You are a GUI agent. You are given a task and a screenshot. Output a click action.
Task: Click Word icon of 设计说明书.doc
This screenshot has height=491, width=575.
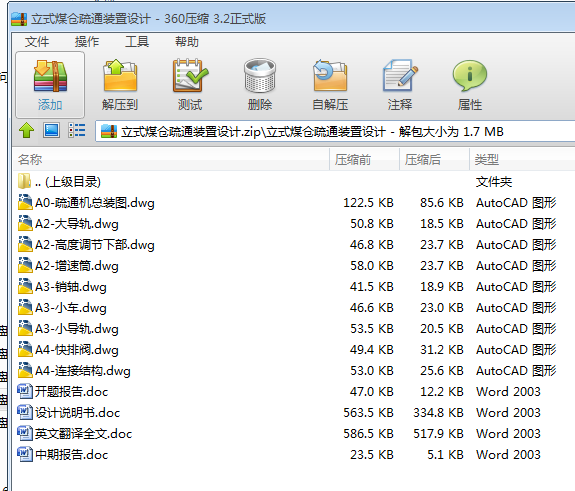click(x=25, y=412)
